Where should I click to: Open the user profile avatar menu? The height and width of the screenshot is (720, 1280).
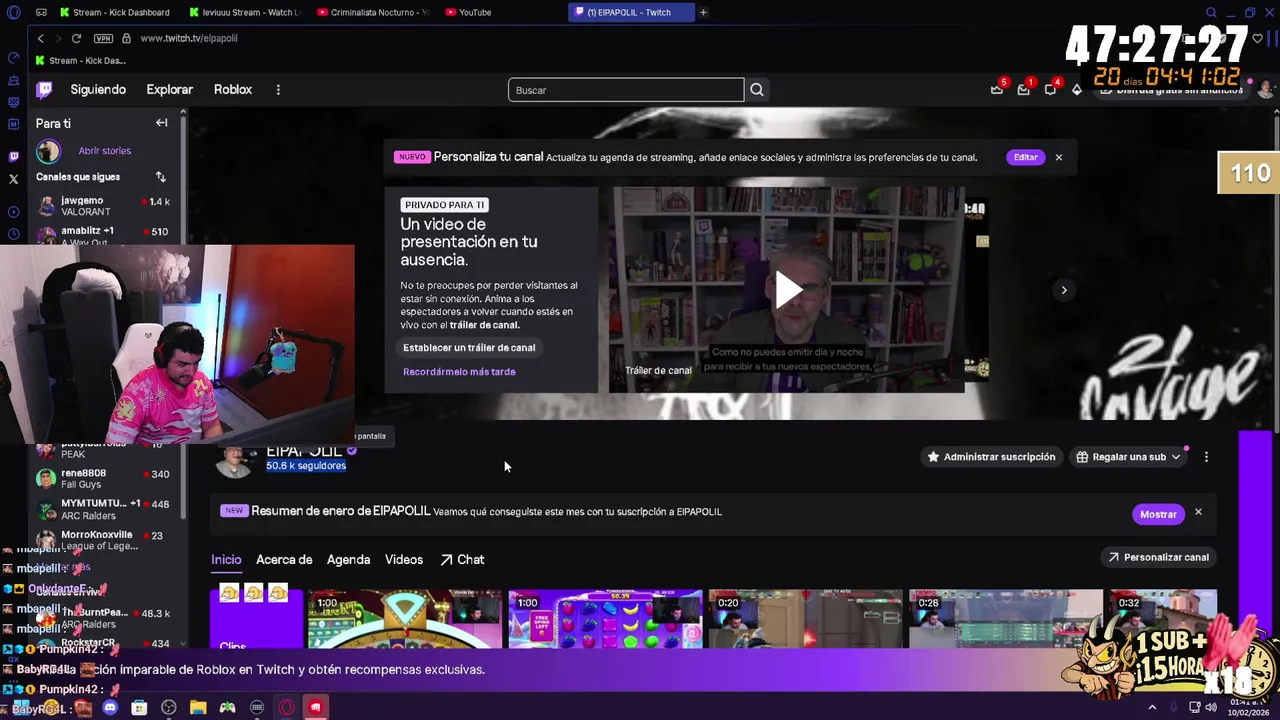(1266, 89)
